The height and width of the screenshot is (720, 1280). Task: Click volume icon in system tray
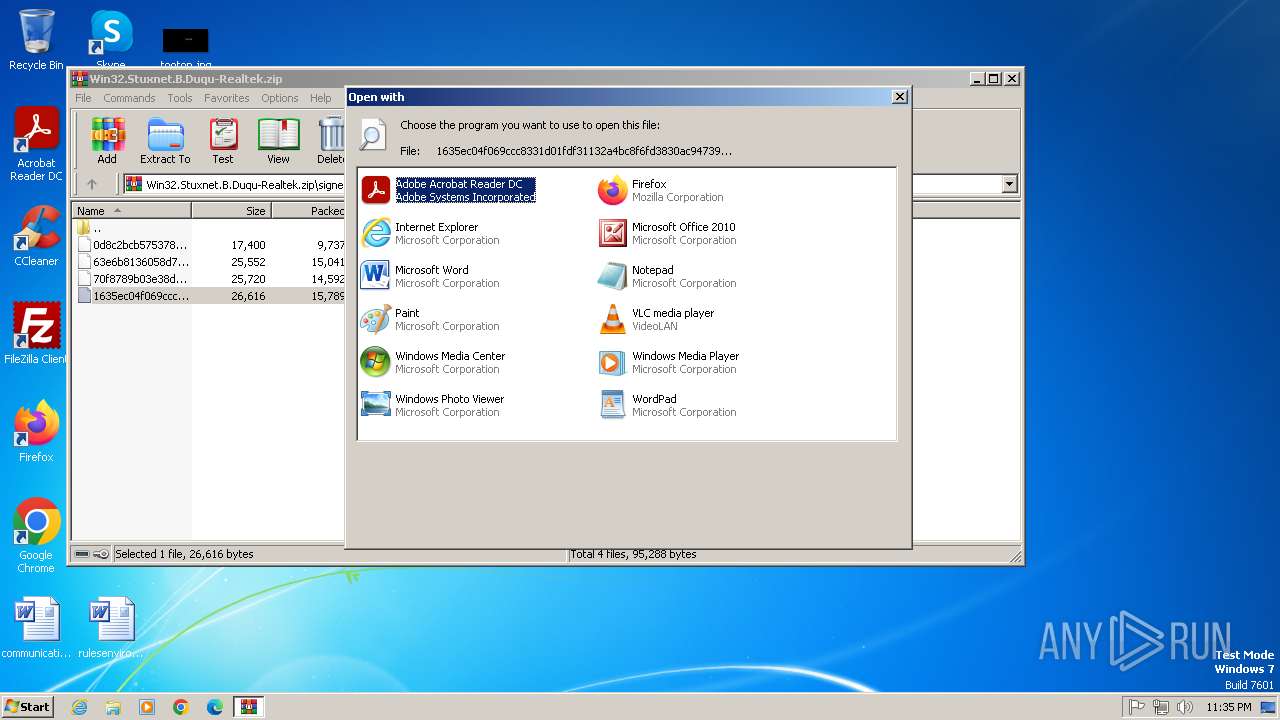[1185, 707]
